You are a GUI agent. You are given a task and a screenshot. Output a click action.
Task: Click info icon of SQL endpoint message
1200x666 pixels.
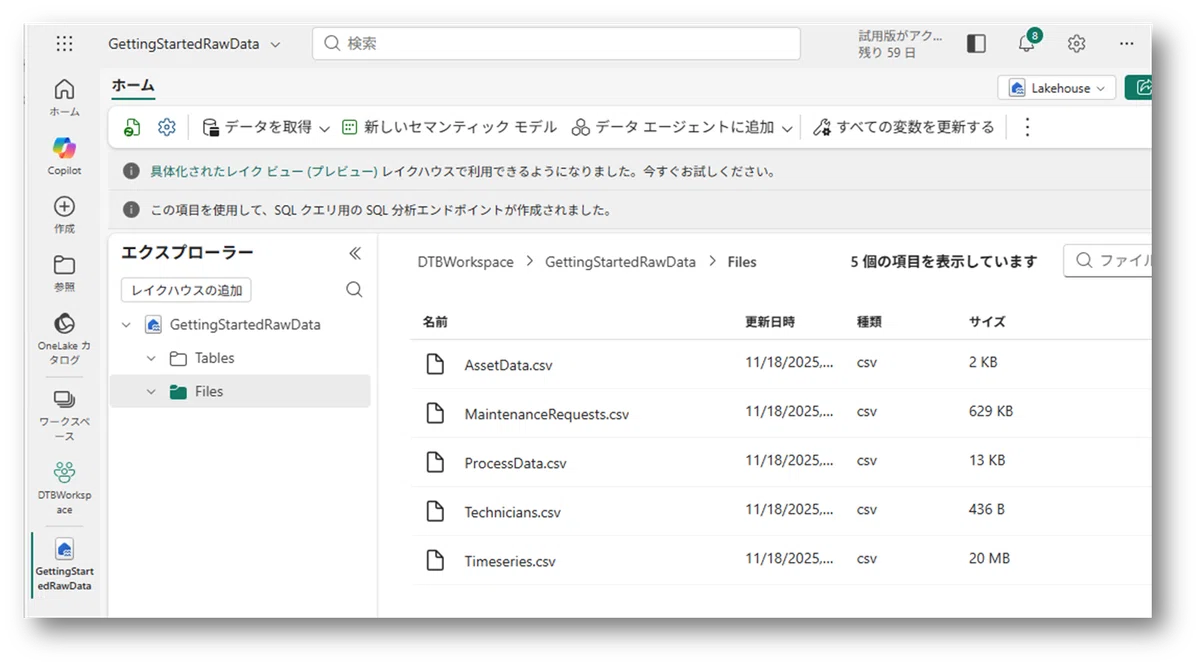131,210
